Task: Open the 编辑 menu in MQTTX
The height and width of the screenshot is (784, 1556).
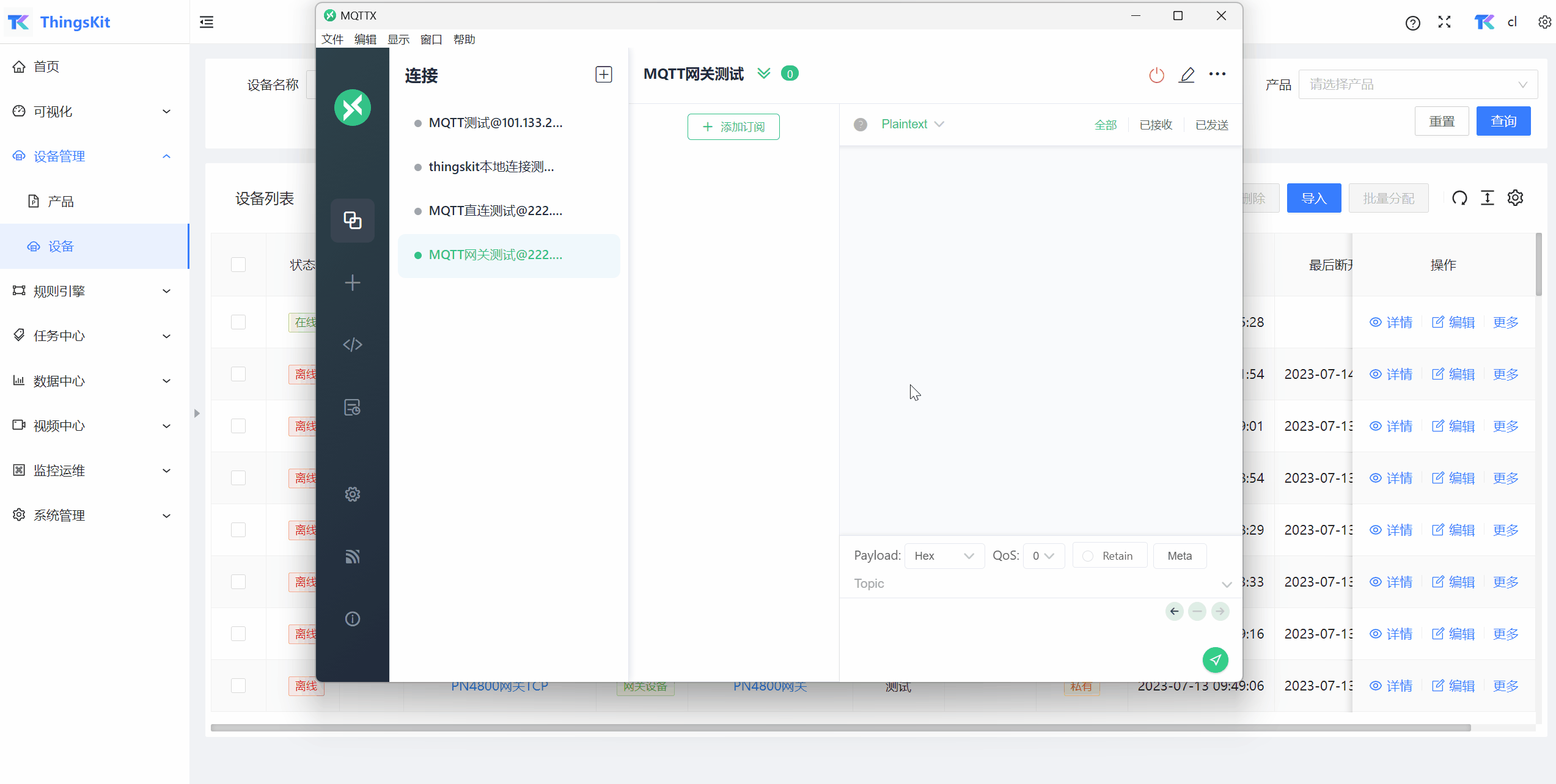Action: [x=365, y=39]
